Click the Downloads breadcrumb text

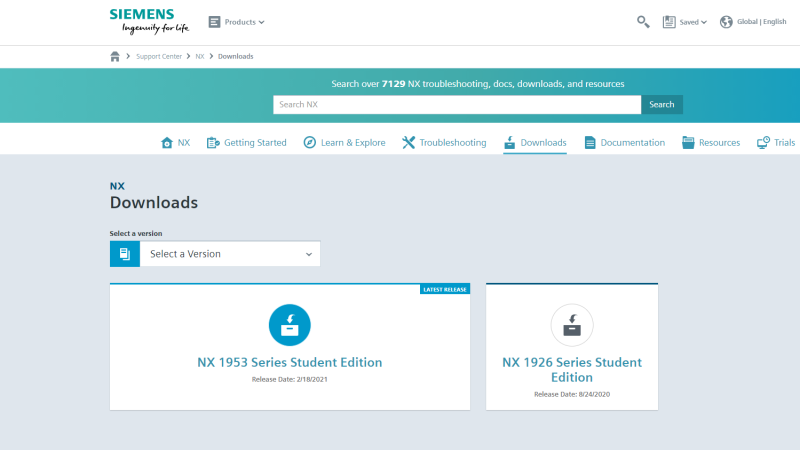[x=235, y=57]
